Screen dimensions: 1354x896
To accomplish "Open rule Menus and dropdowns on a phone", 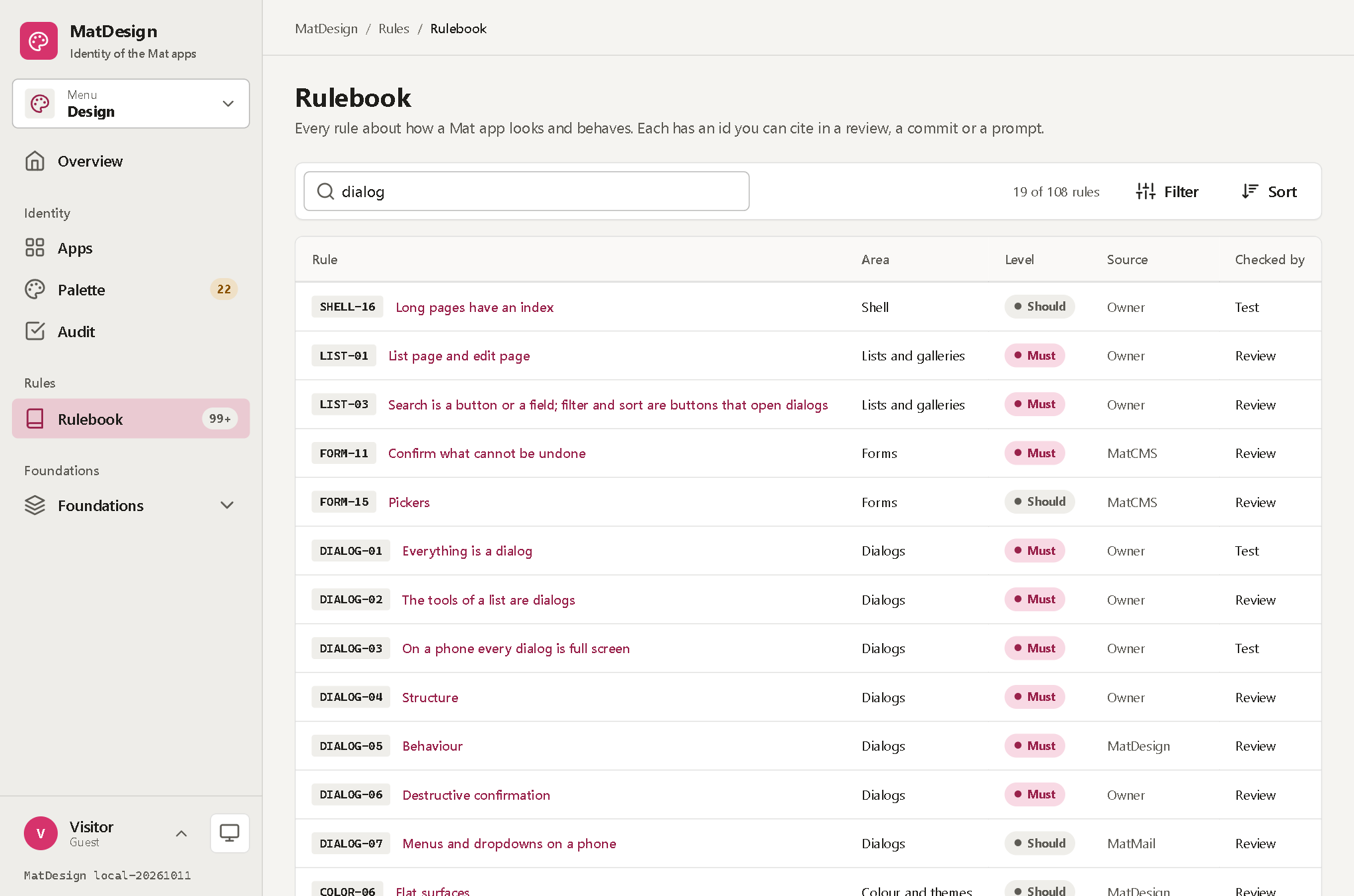I will (509, 844).
